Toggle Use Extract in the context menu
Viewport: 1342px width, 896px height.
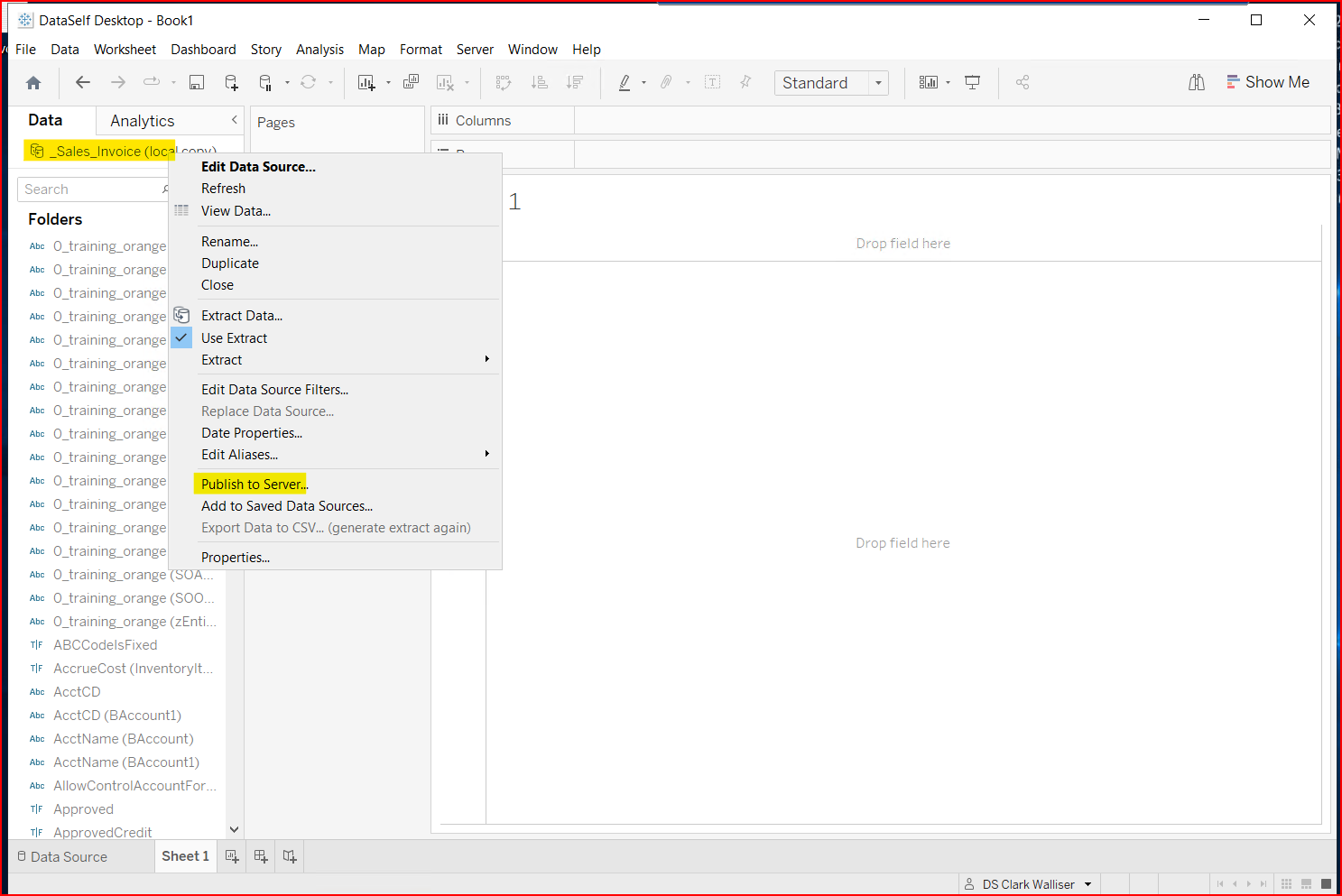(x=235, y=337)
